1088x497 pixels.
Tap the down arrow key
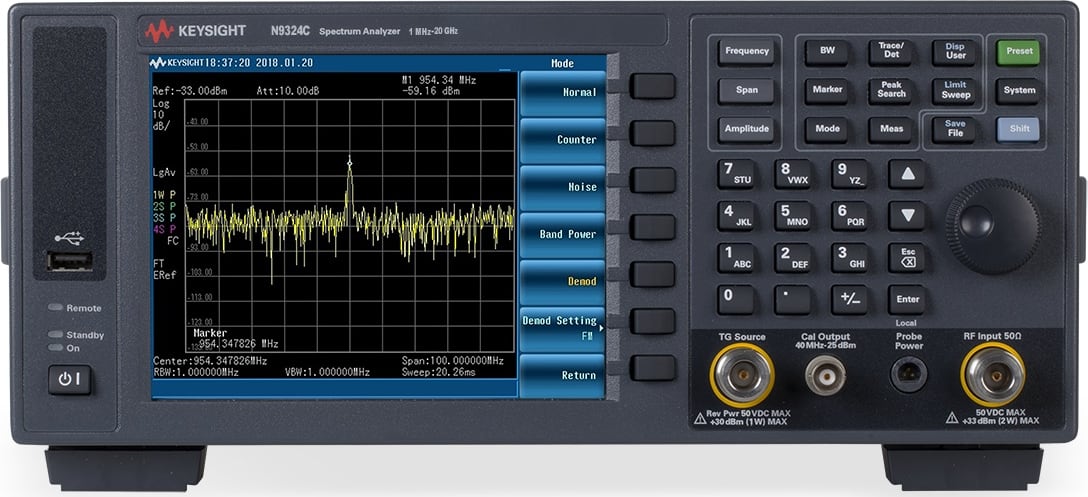pyautogui.click(x=908, y=216)
